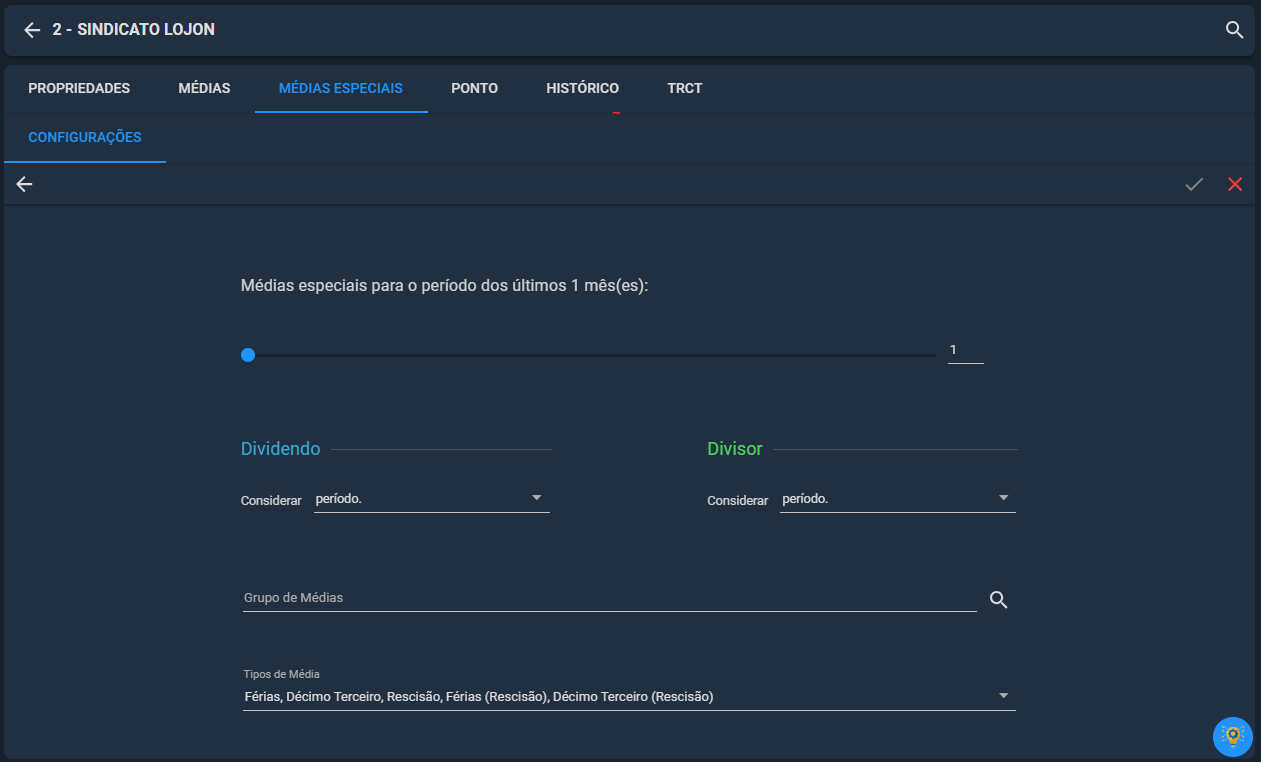1261x762 pixels.
Task: Confirm changes with the checkmark icon
Action: (1194, 185)
